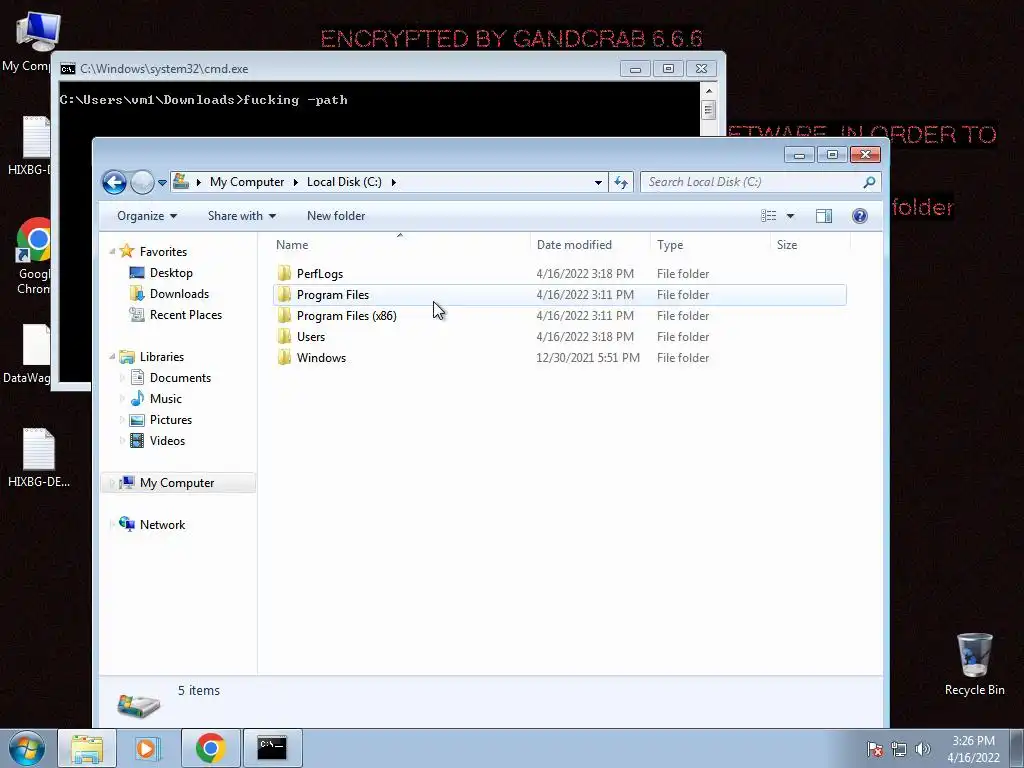The width and height of the screenshot is (1024, 768).
Task: Click the Libraries icon in navigation pane
Action: point(127,357)
